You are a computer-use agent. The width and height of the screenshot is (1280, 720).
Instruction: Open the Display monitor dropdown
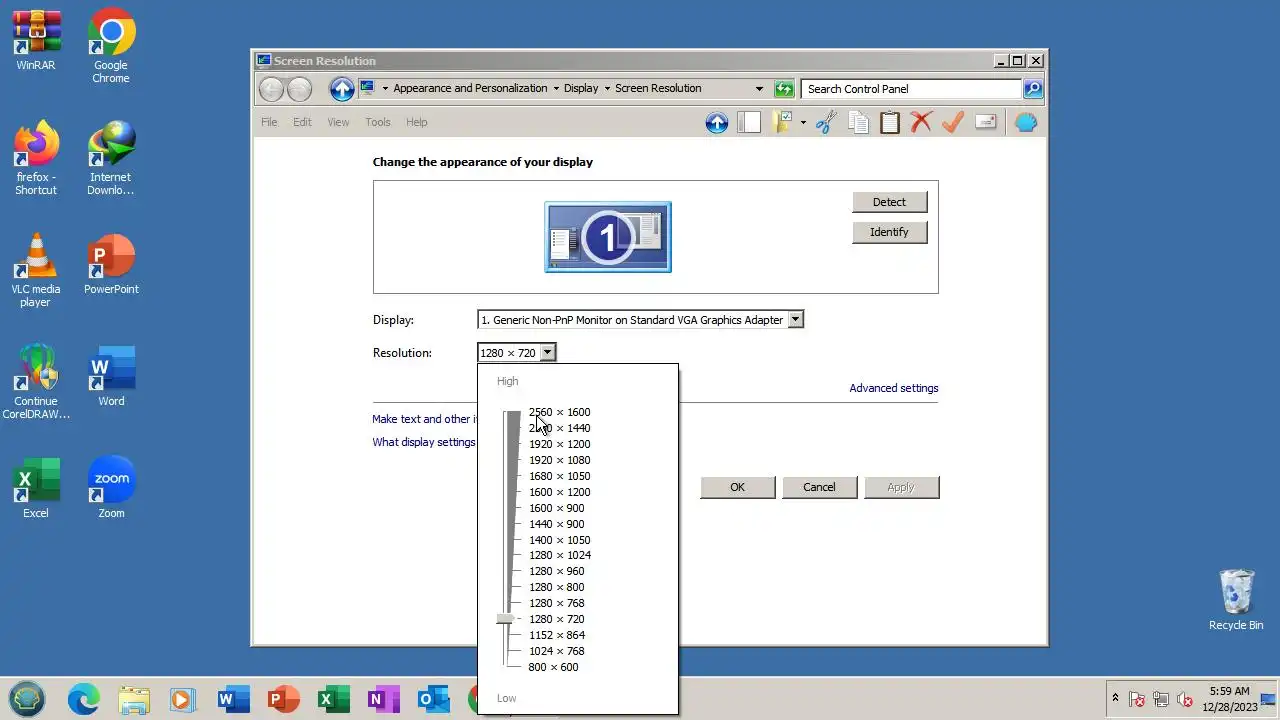(x=795, y=320)
